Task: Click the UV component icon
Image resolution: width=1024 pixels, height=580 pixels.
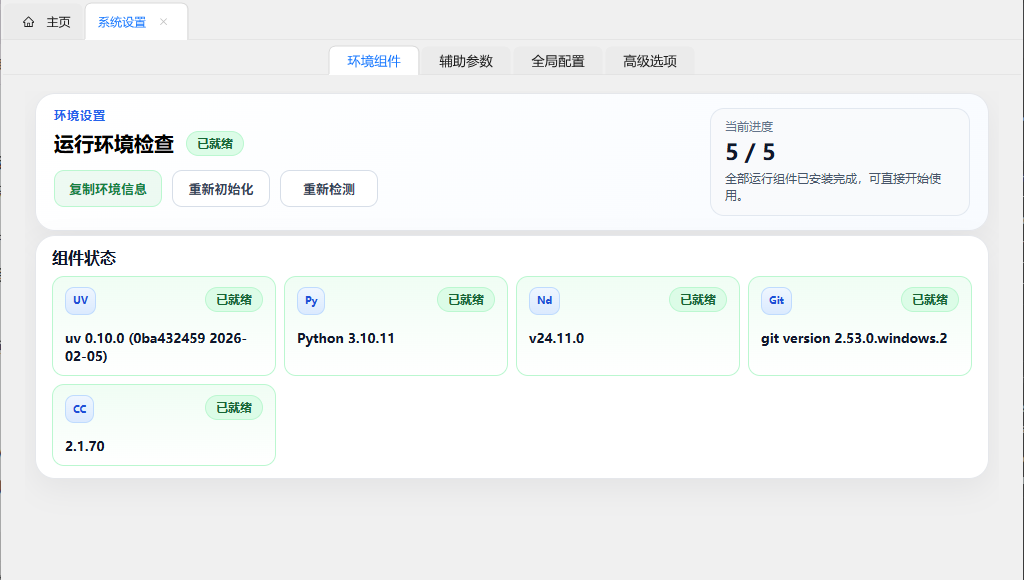Action: click(x=79, y=300)
